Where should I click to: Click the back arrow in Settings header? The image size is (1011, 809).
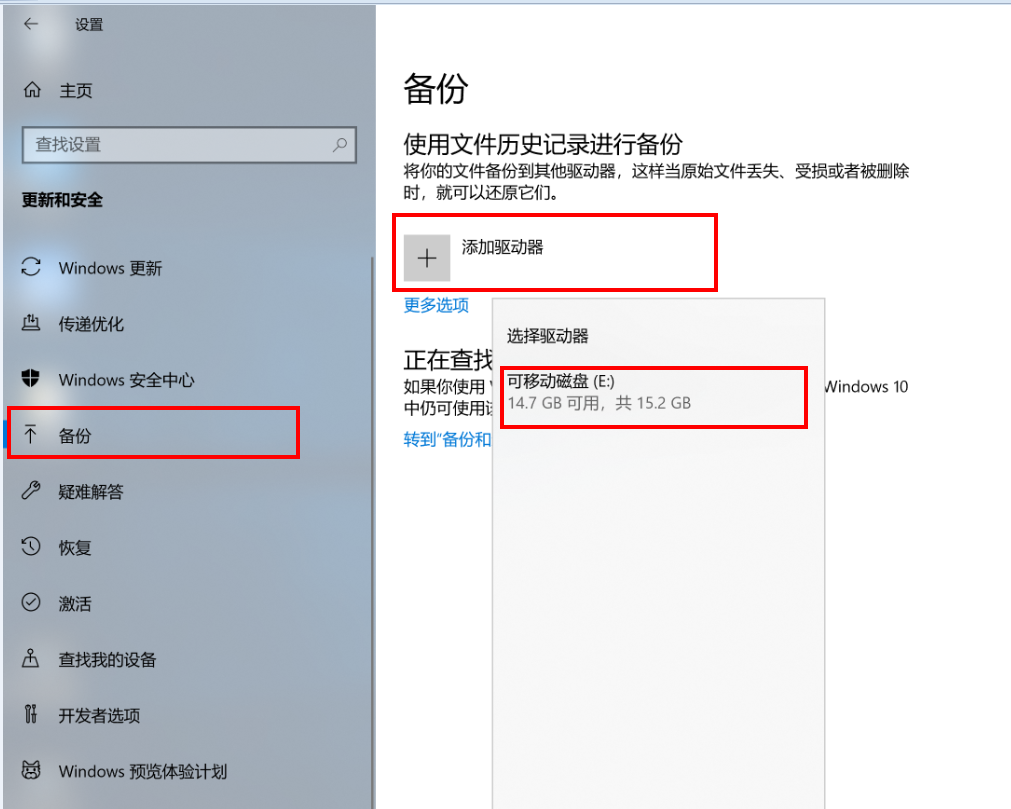(31, 24)
